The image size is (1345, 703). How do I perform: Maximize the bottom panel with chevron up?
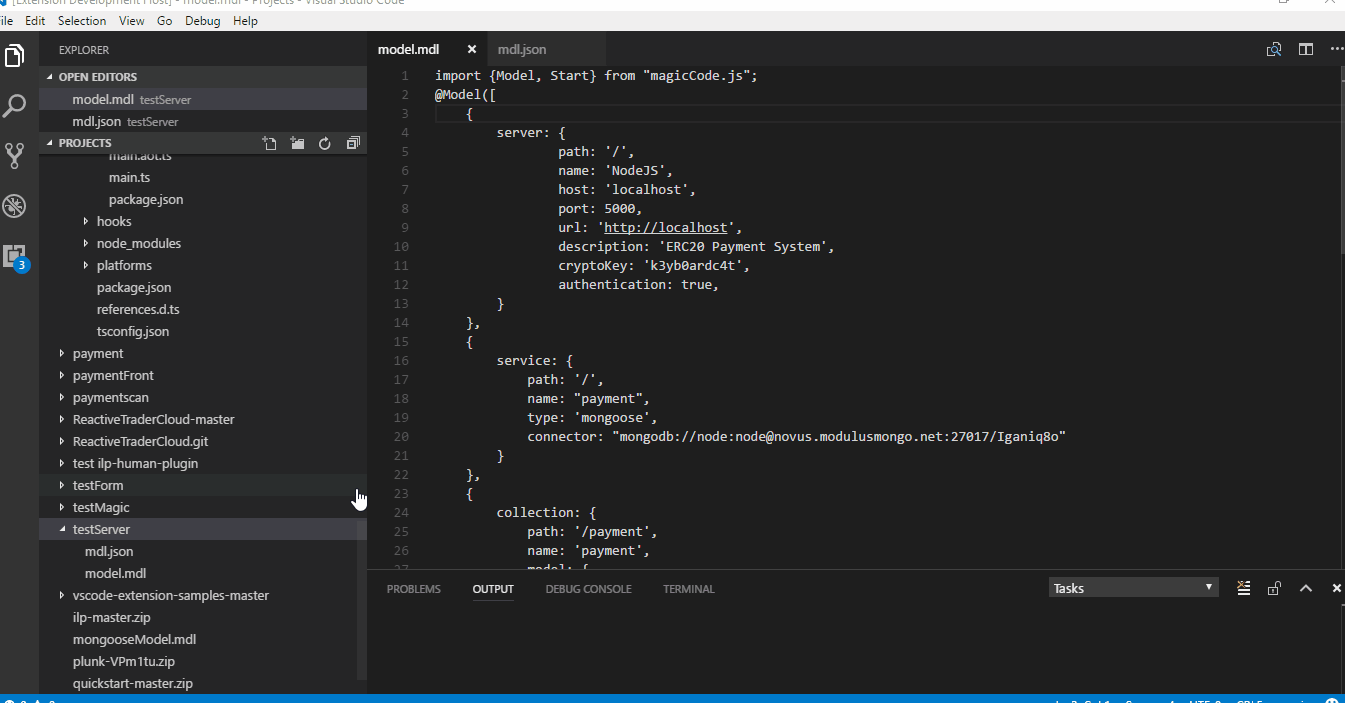[1306, 588]
